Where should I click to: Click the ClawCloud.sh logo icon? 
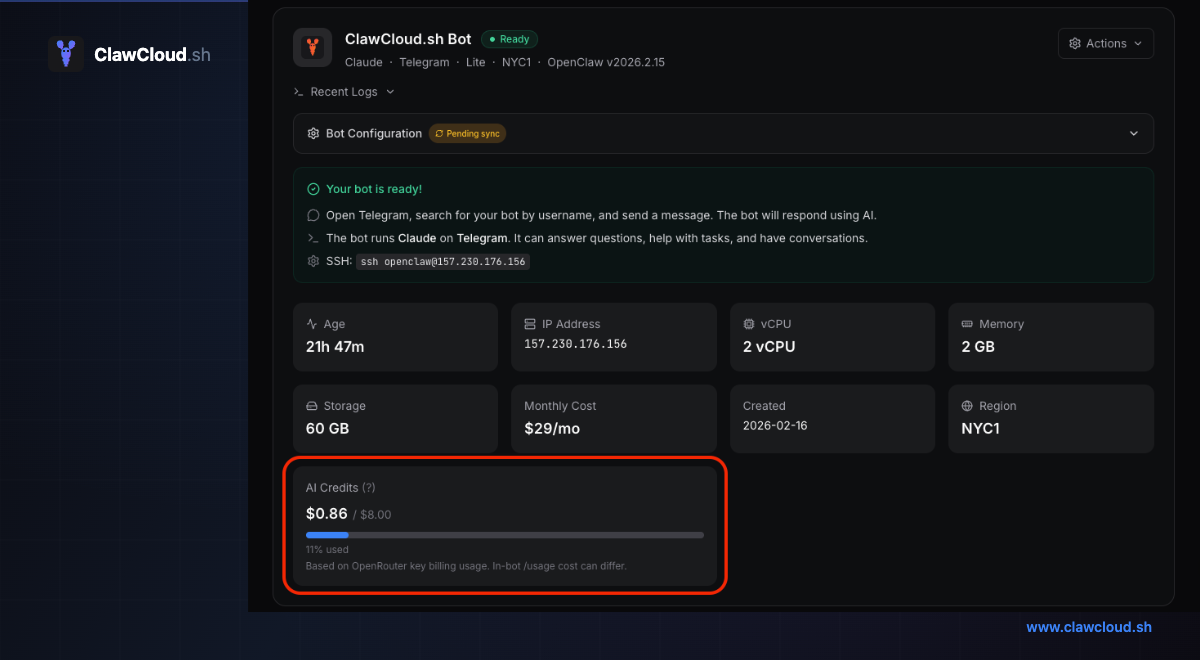pos(66,54)
